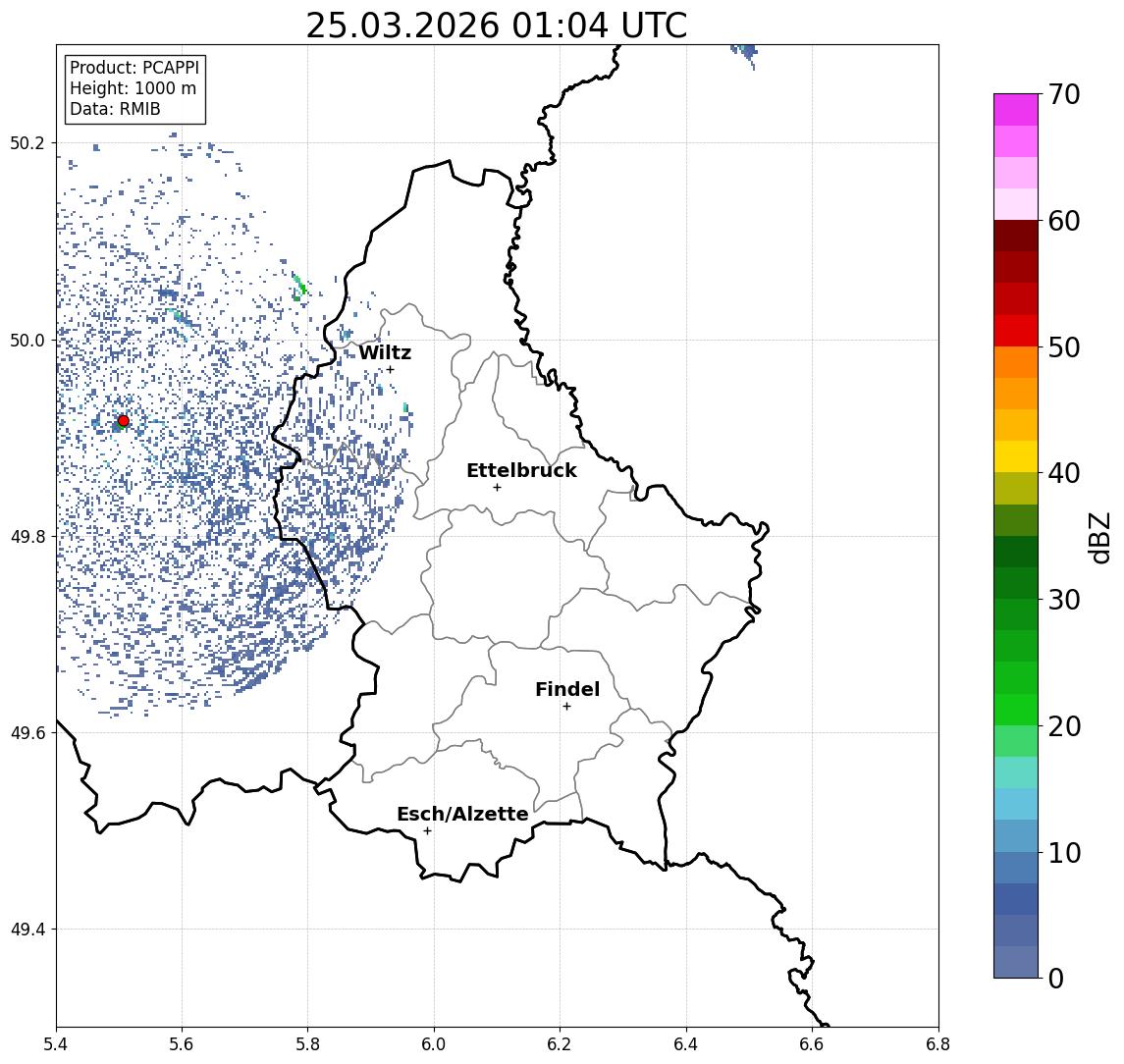Image resolution: width=1124 pixels, height=1064 pixels.
Task: Click the colorbar tick label 50
Action: coord(1064,347)
